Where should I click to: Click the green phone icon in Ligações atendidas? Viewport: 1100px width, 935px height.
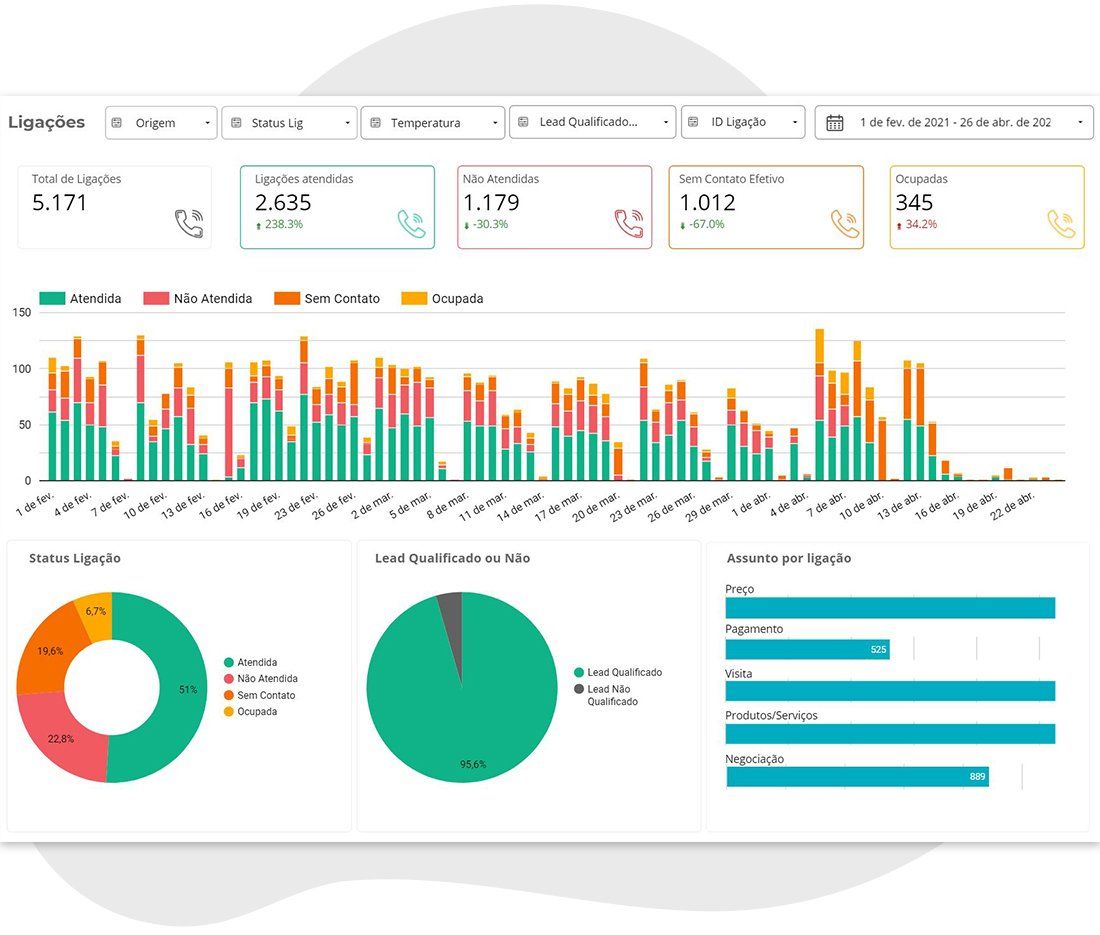pyautogui.click(x=412, y=224)
